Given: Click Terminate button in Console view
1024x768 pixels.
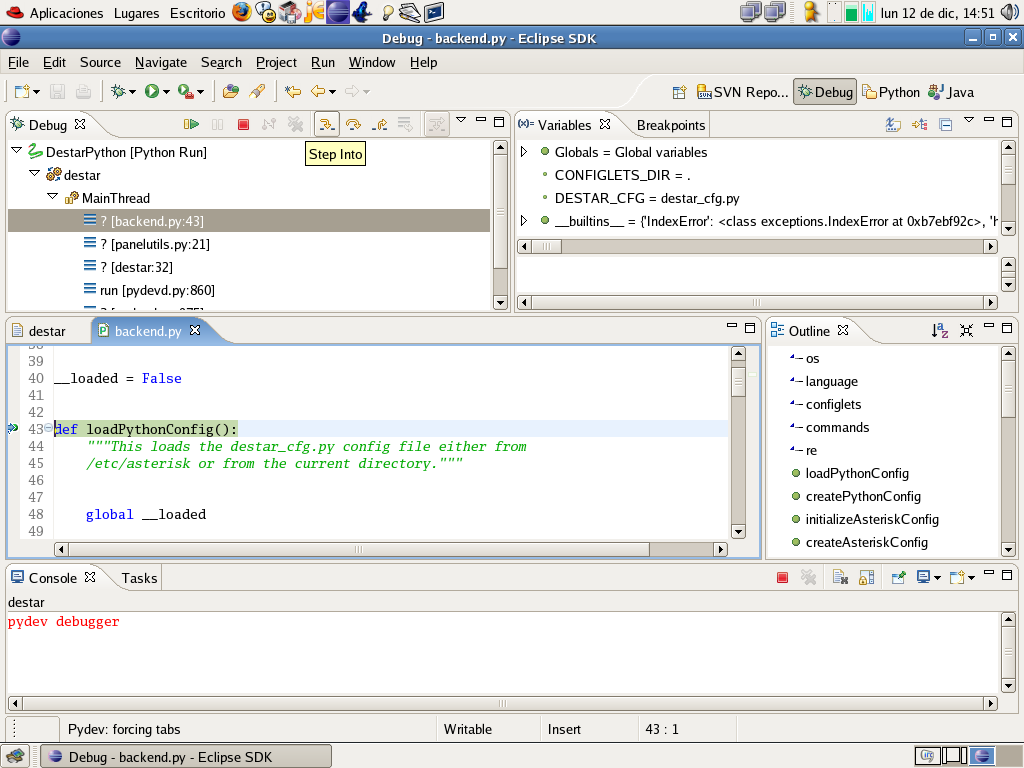Looking at the screenshot, I should (782, 577).
